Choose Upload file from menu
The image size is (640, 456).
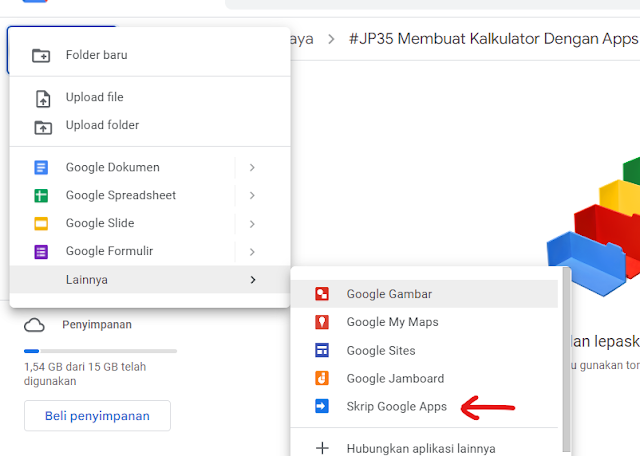[150, 97]
